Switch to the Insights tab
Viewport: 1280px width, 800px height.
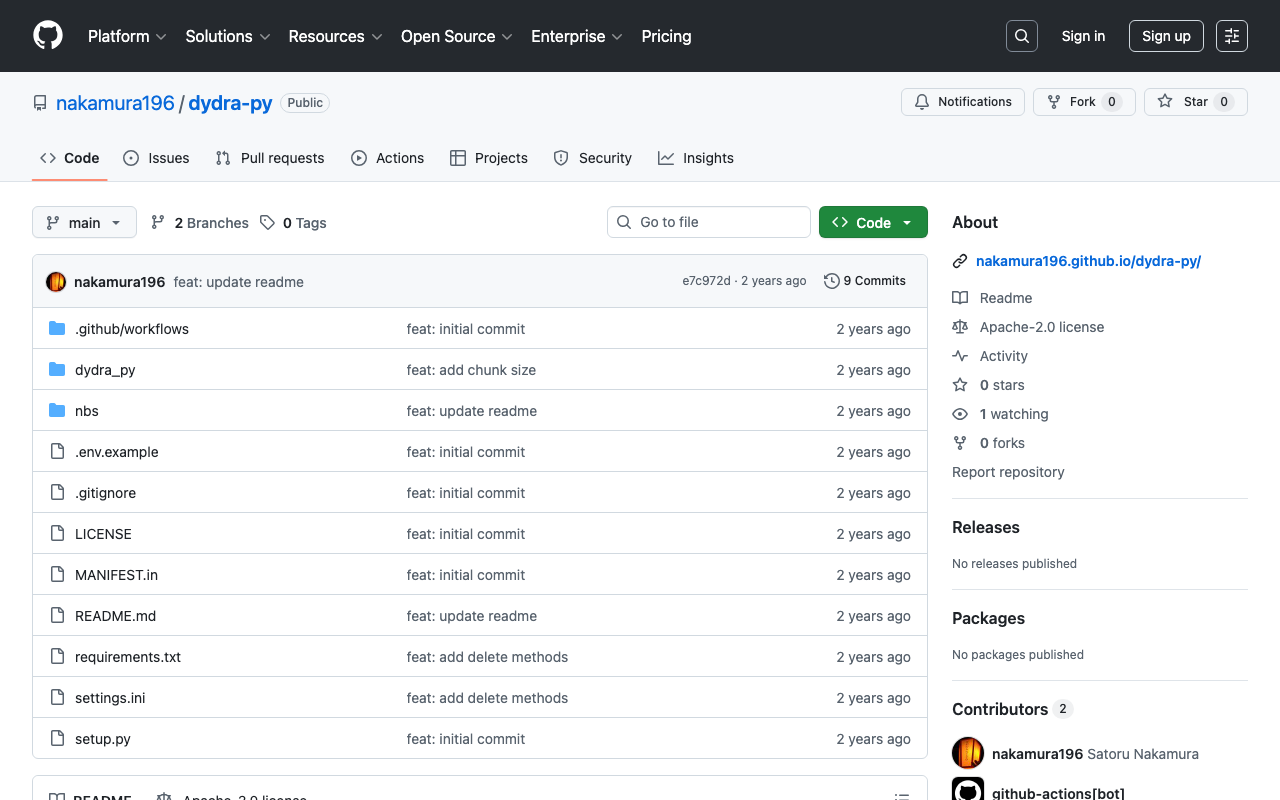[x=696, y=158]
